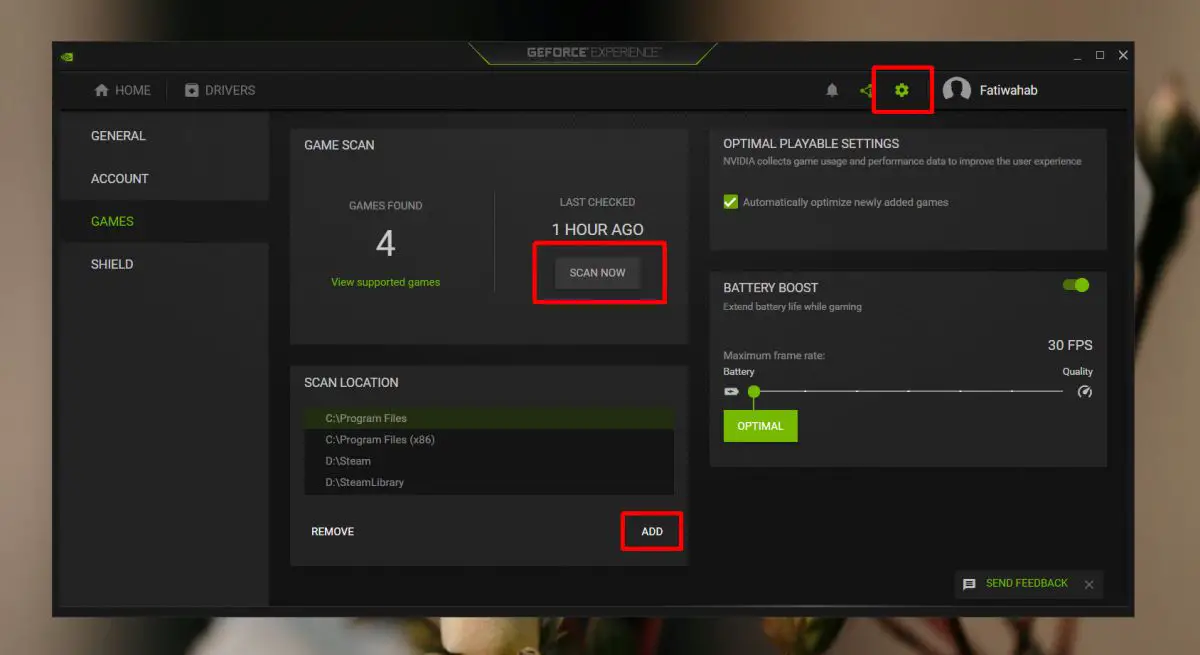Toggle automatically optimize newly added games
The image size is (1200, 655).
pyautogui.click(x=731, y=202)
